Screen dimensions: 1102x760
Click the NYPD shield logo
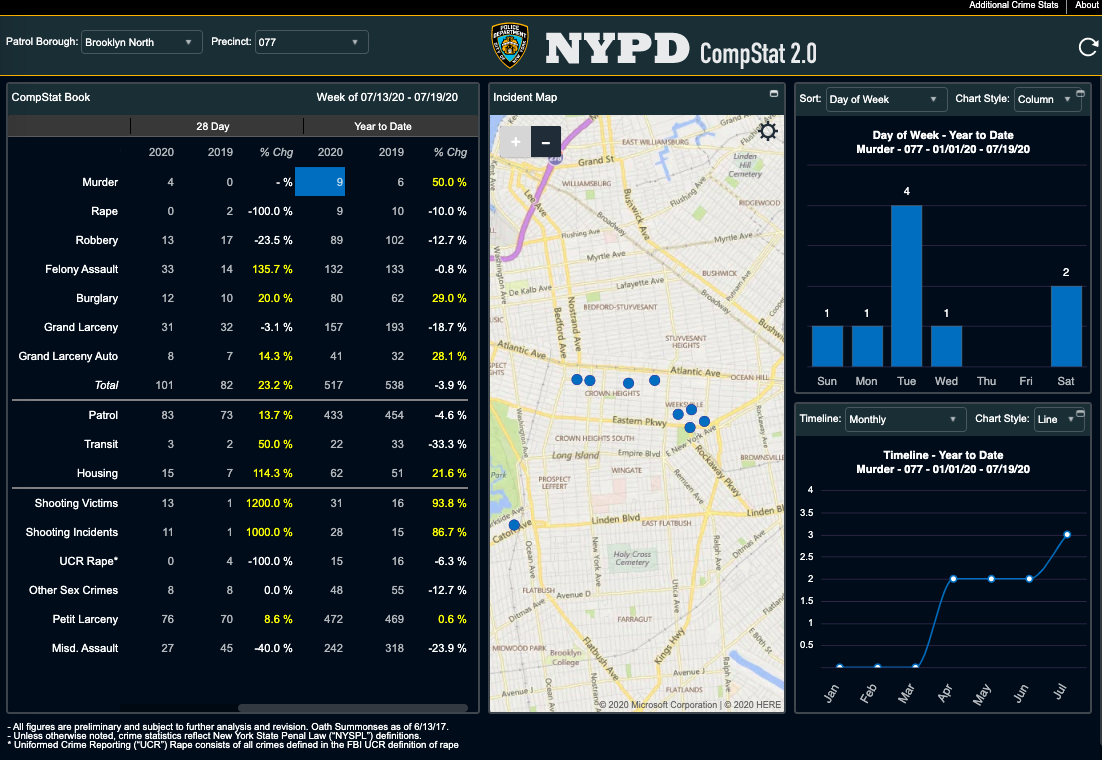[x=510, y=46]
